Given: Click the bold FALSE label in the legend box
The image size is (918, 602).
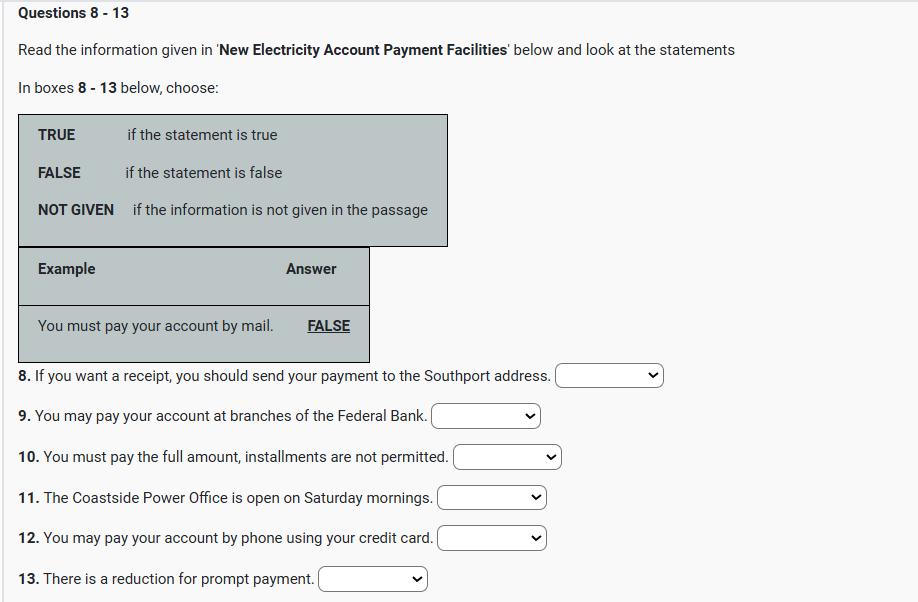Looking at the screenshot, I should click(59, 173).
